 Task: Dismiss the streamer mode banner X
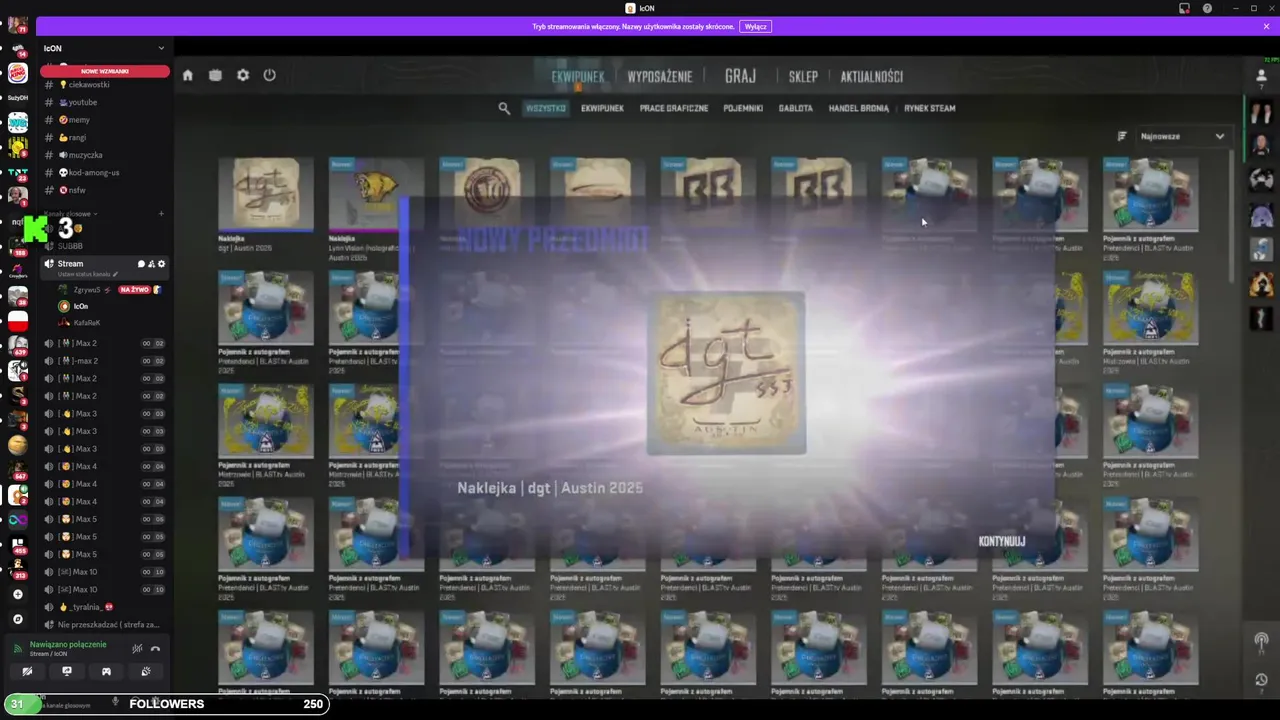pos(1267,27)
